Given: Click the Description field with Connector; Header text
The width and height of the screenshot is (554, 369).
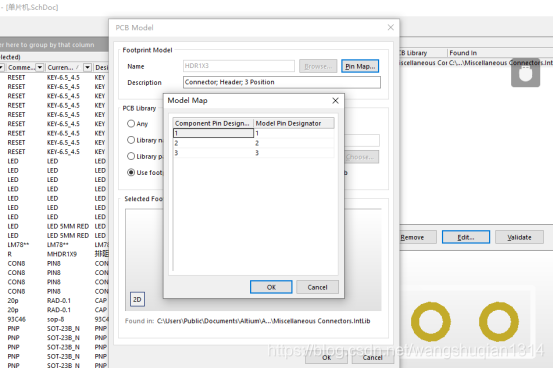Looking at the screenshot, I should coord(282,82).
